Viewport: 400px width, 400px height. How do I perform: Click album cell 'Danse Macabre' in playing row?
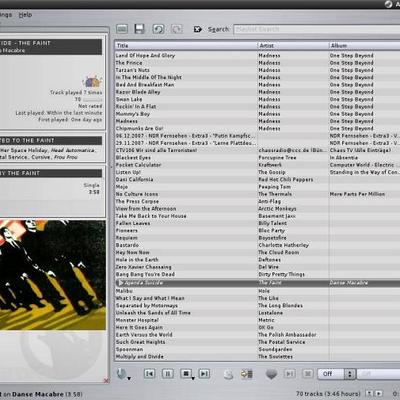pos(349,283)
